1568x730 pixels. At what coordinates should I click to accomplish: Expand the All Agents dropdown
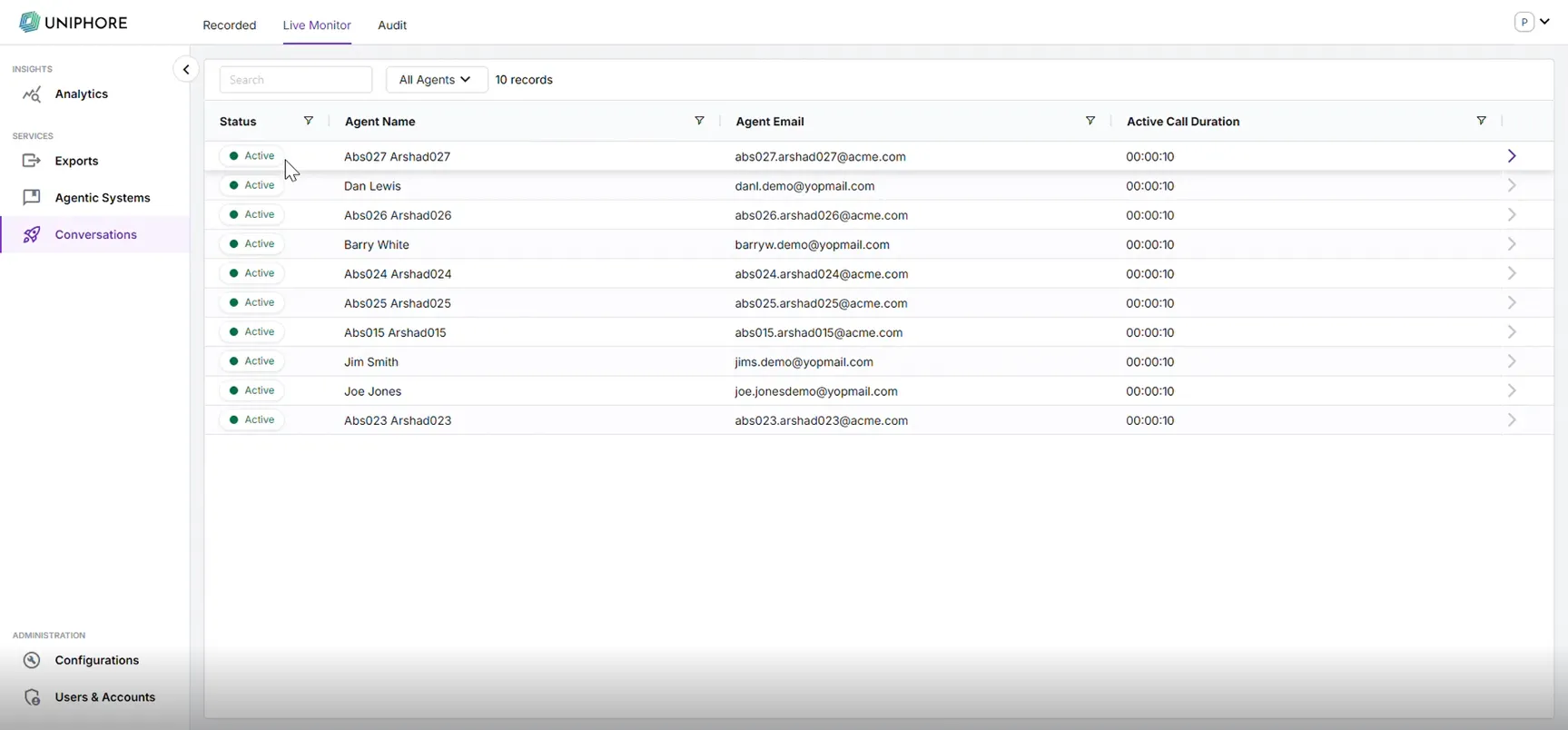tap(436, 80)
